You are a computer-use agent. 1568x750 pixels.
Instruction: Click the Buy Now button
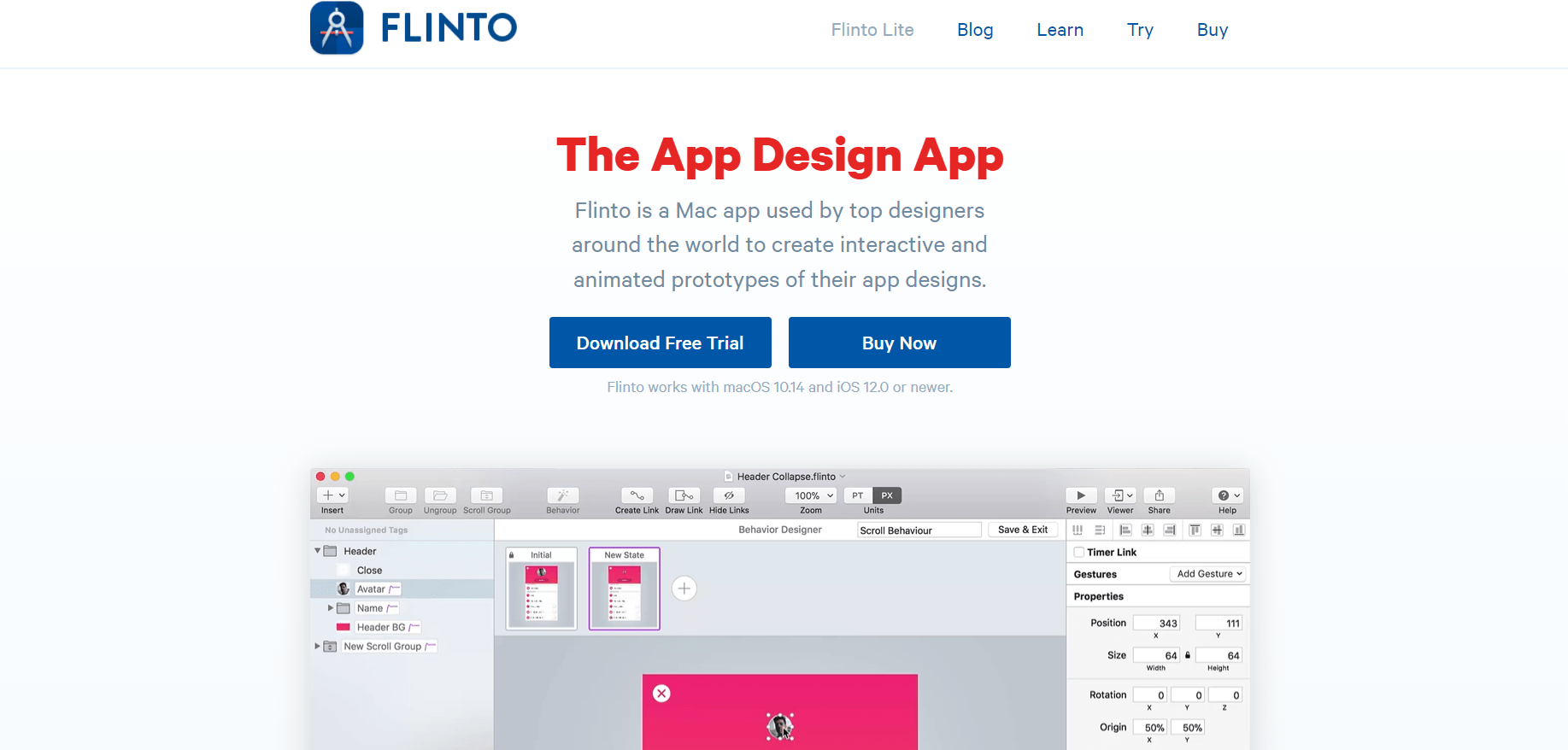(900, 343)
